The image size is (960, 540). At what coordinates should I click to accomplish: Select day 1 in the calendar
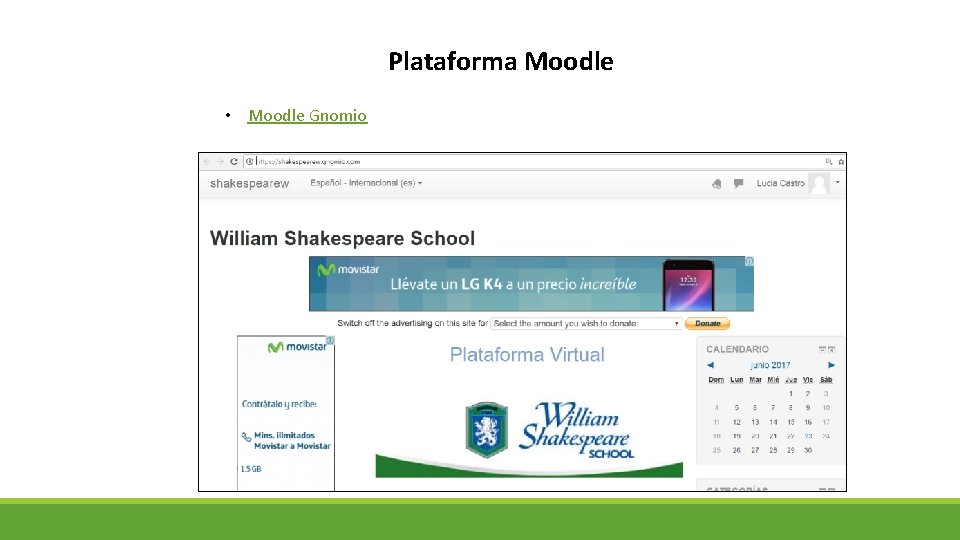tap(791, 394)
